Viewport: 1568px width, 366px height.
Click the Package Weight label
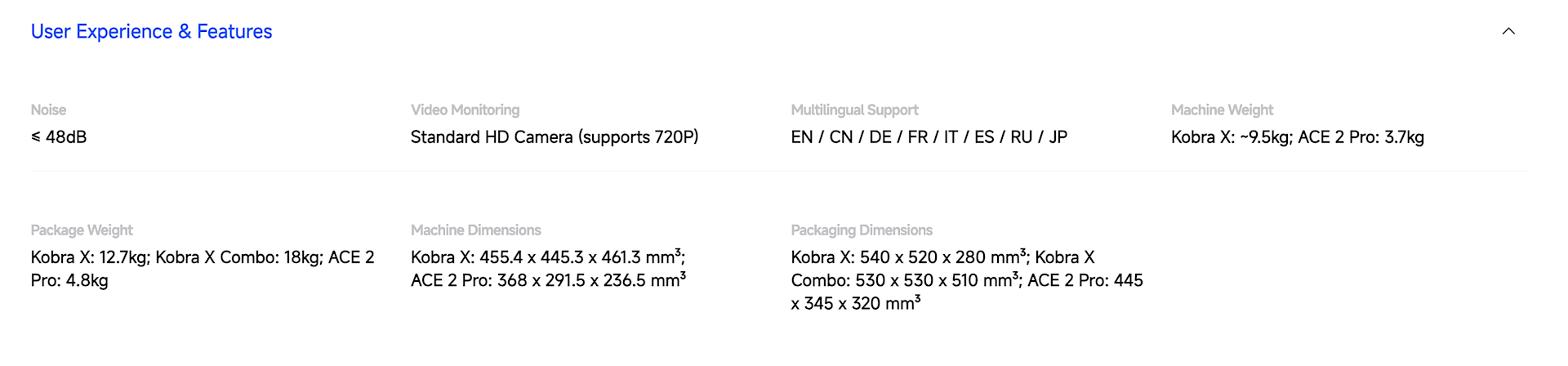point(82,230)
